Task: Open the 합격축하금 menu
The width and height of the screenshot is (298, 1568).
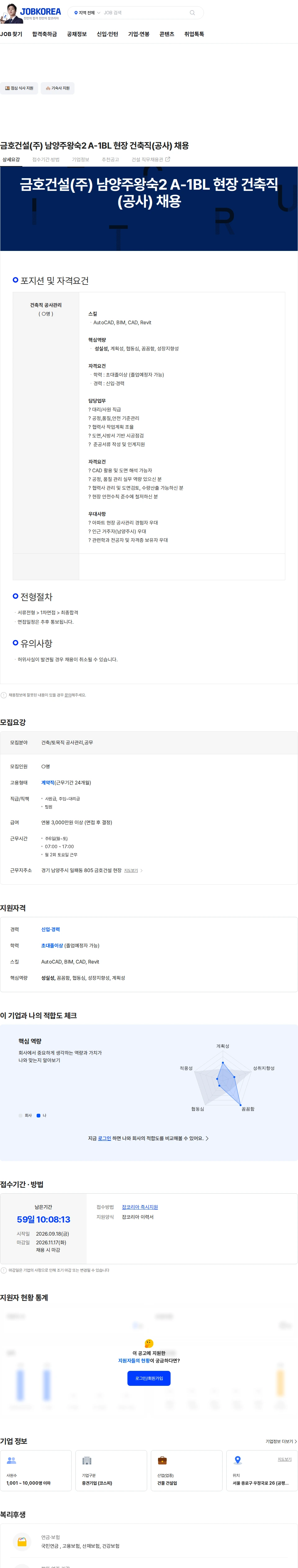Action: (44, 34)
